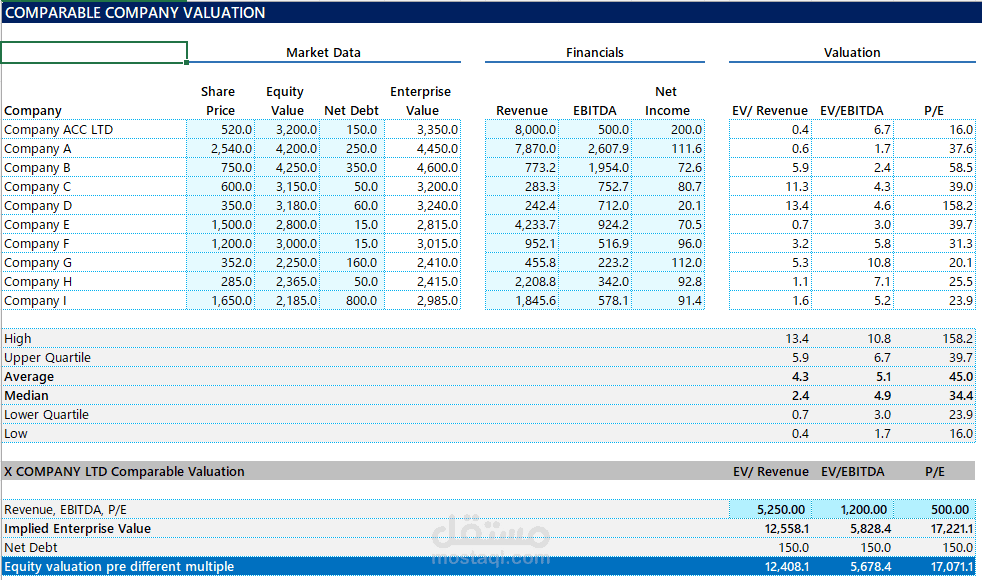Select EBITDA 1,954.0 of Company B
This screenshot has height=580, width=982.
(x=595, y=168)
